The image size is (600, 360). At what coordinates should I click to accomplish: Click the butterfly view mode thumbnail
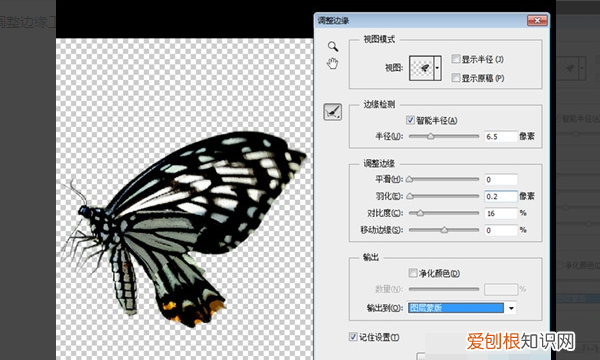click(x=421, y=68)
